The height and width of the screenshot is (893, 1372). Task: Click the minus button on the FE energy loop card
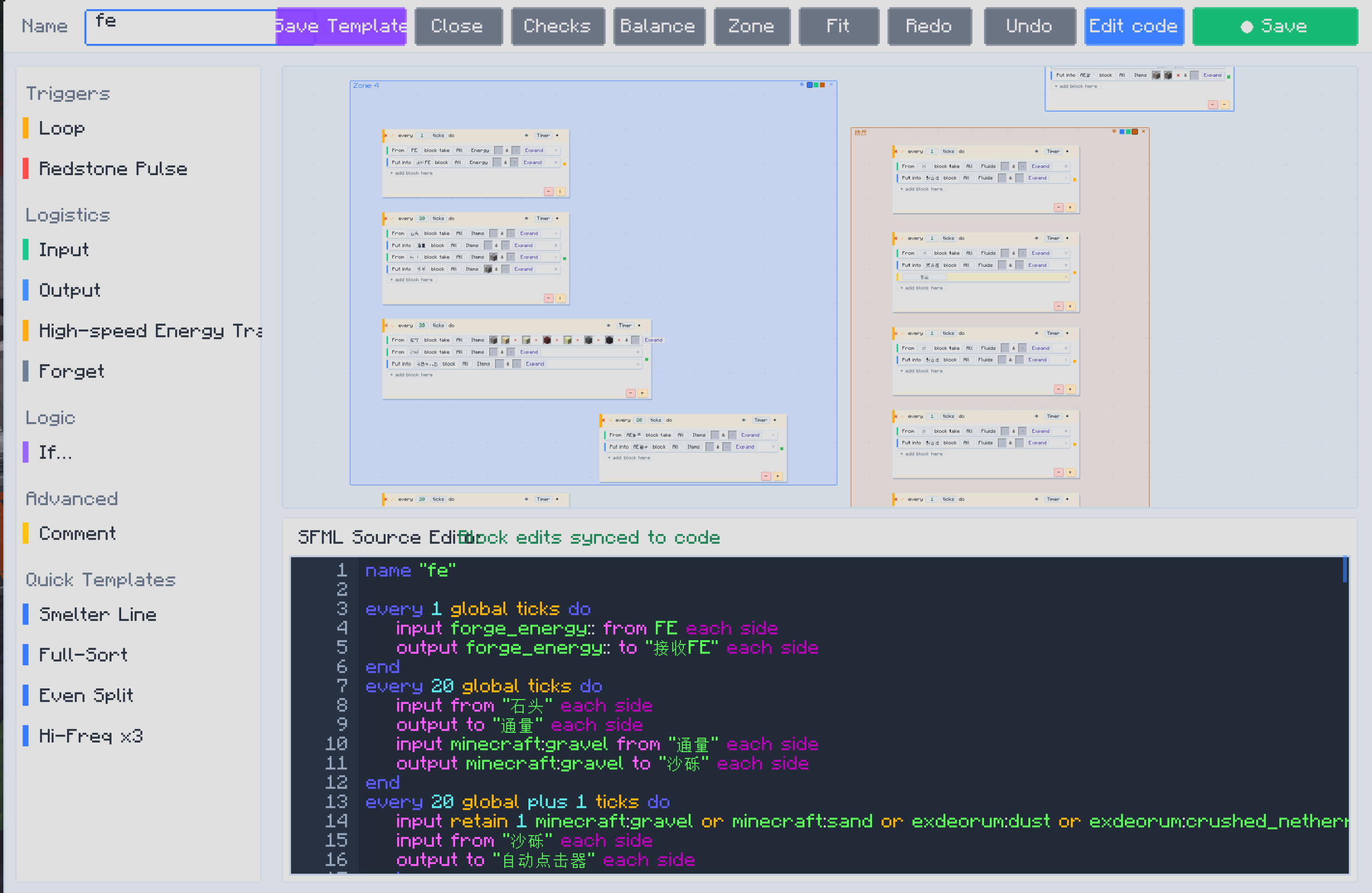point(548,191)
